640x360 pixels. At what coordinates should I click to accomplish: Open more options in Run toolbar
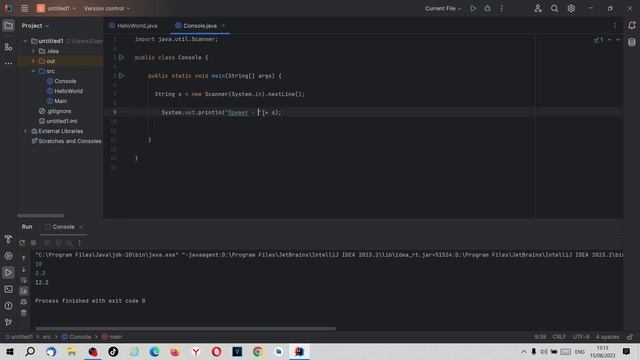pyautogui.click(x=80, y=243)
